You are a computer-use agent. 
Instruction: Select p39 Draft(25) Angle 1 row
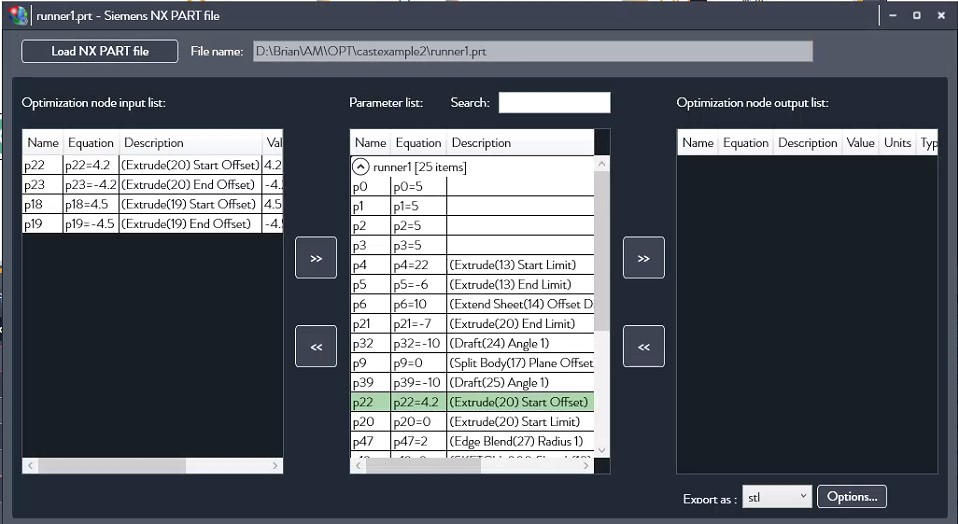472,382
